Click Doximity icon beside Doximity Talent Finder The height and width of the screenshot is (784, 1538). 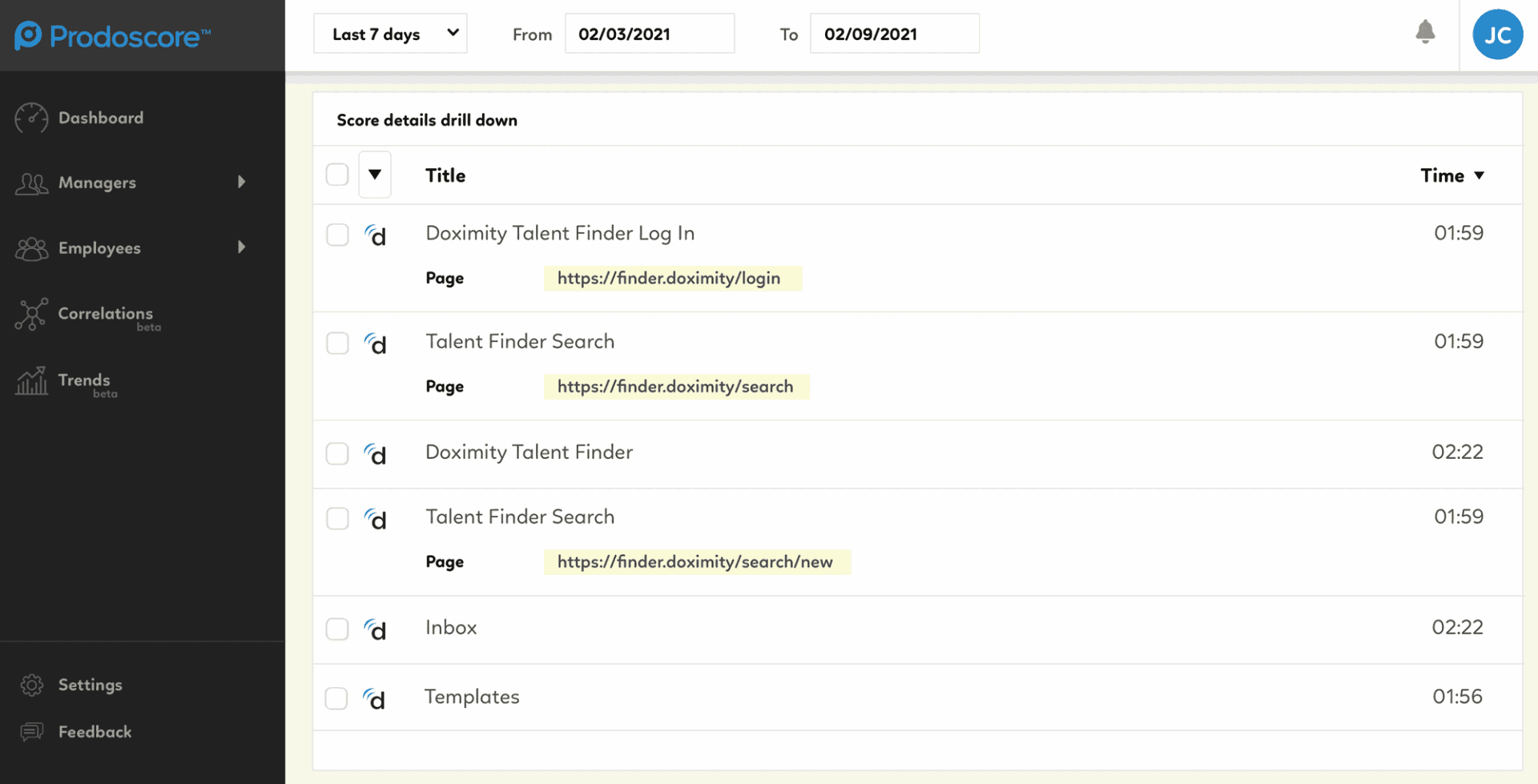coord(375,454)
